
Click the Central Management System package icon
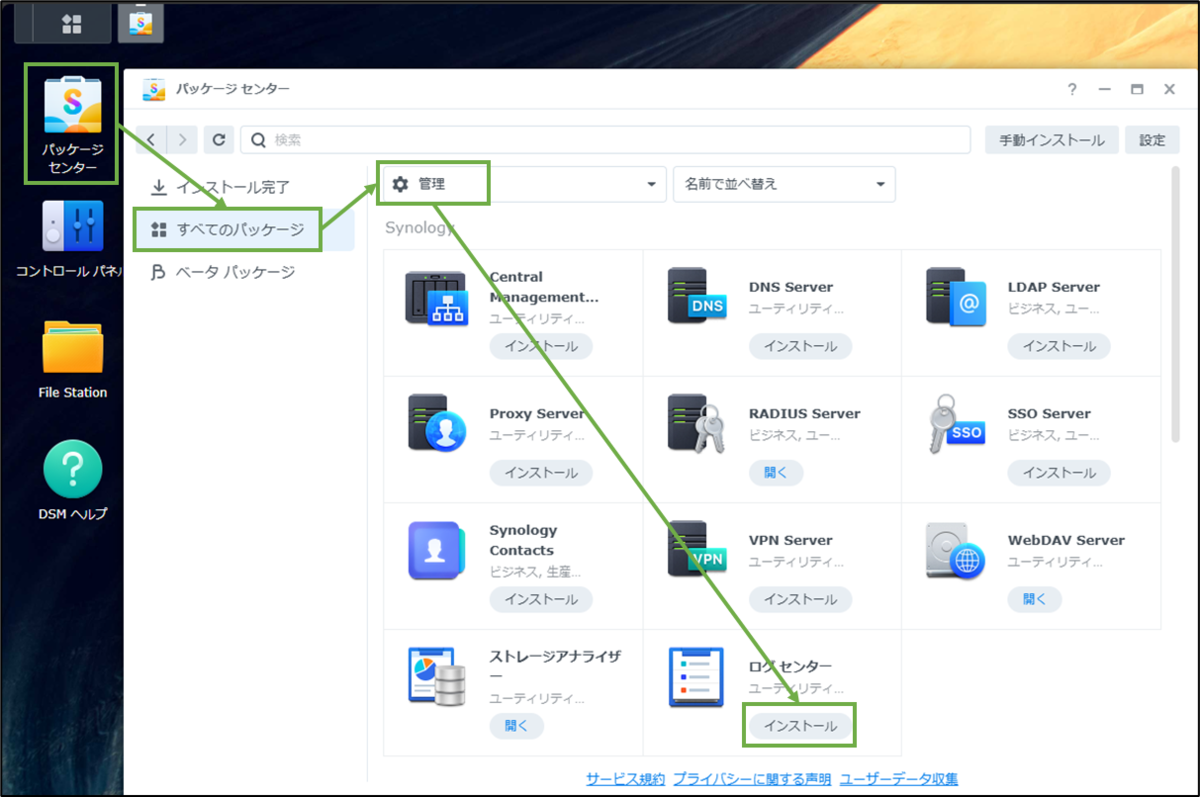coord(436,297)
